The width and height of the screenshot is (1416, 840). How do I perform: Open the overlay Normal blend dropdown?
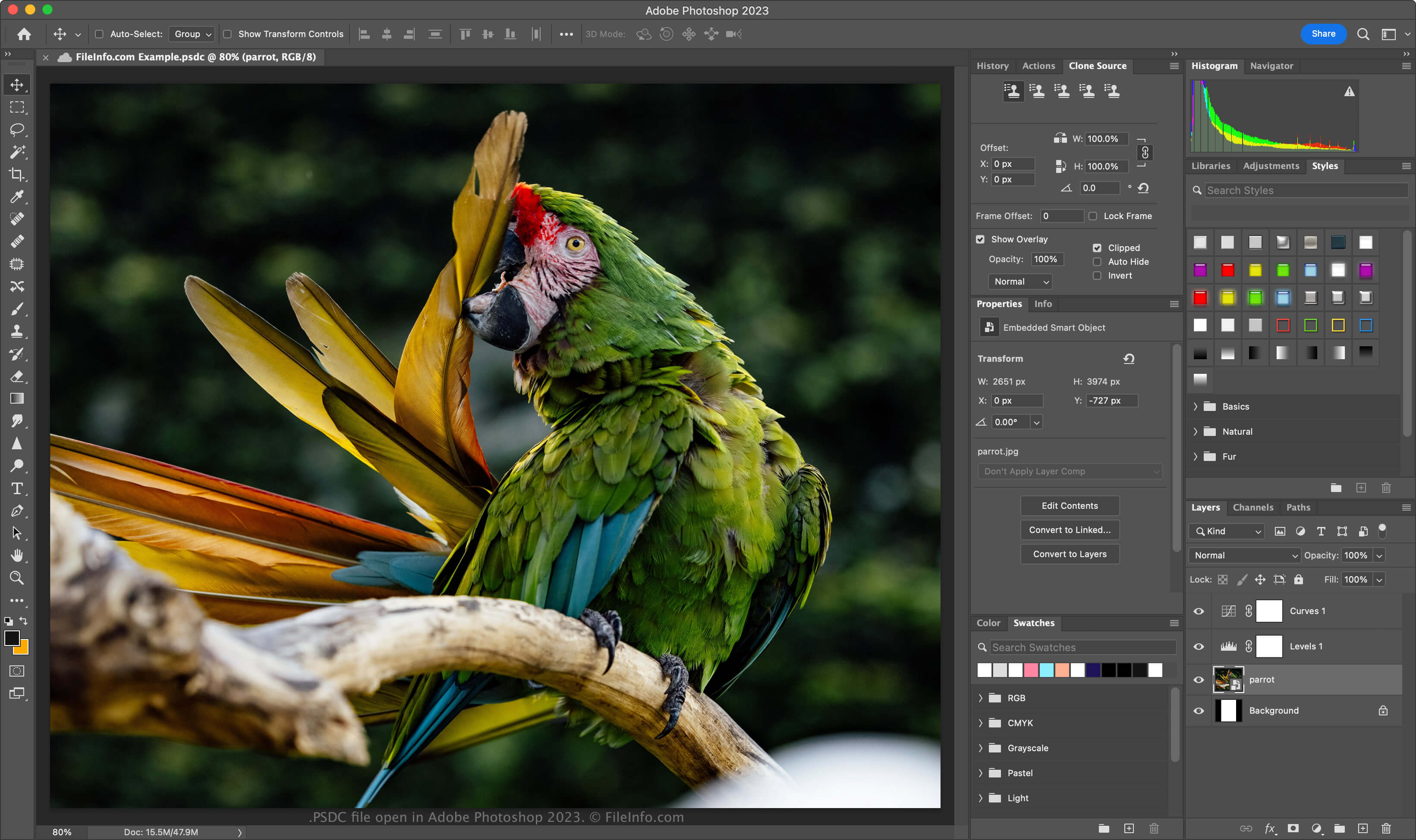pyautogui.click(x=1020, y=281)
